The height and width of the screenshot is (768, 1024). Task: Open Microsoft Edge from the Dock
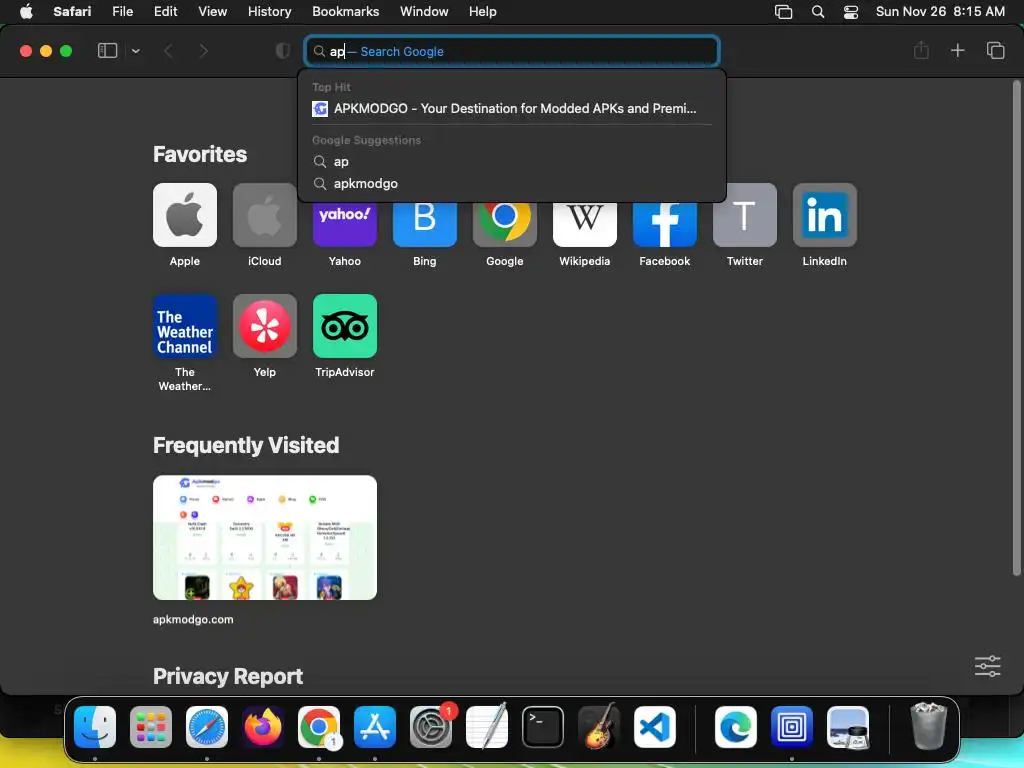(736, 727)
